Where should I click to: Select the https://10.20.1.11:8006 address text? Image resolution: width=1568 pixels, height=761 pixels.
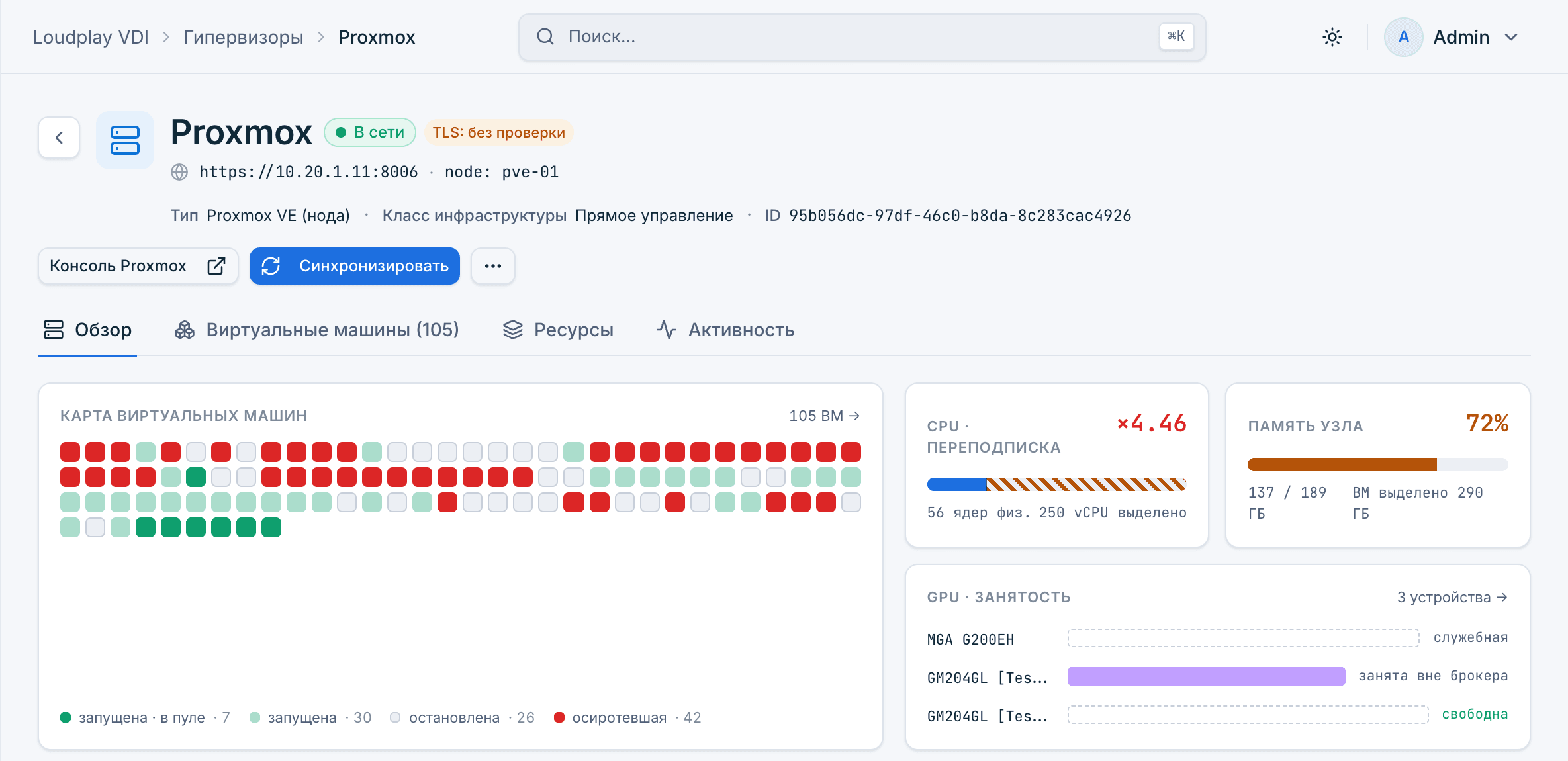click(308, 172)
